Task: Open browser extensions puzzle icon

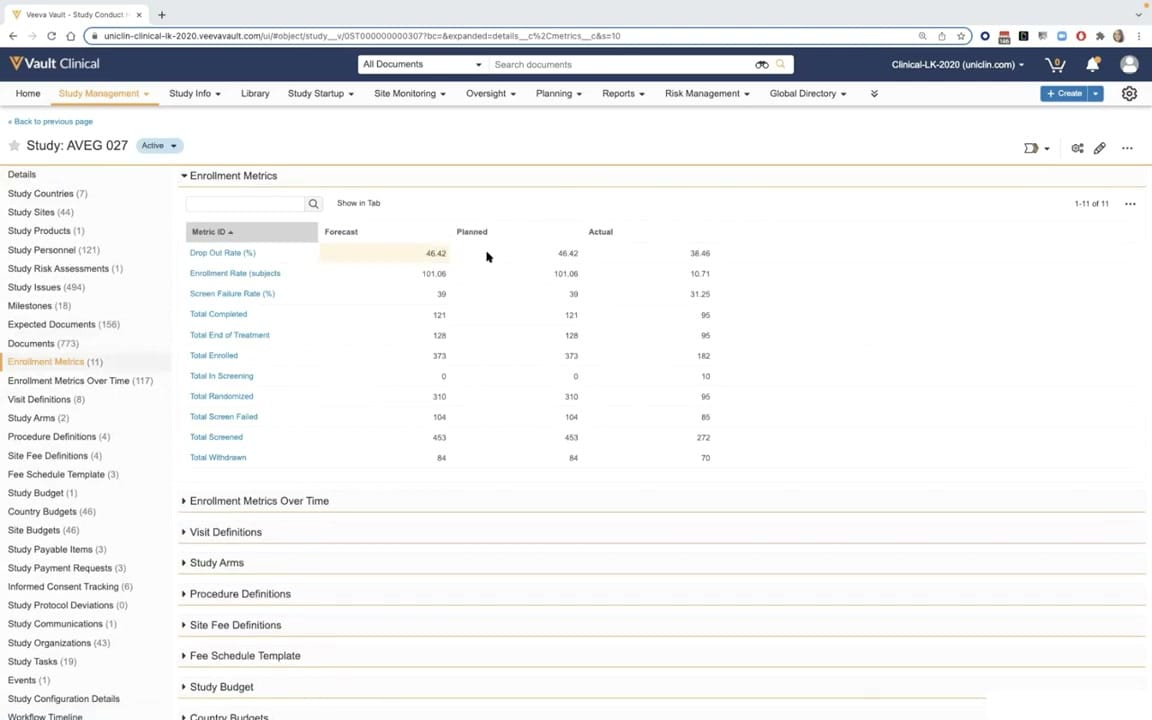Action: tap(1100, 35)
